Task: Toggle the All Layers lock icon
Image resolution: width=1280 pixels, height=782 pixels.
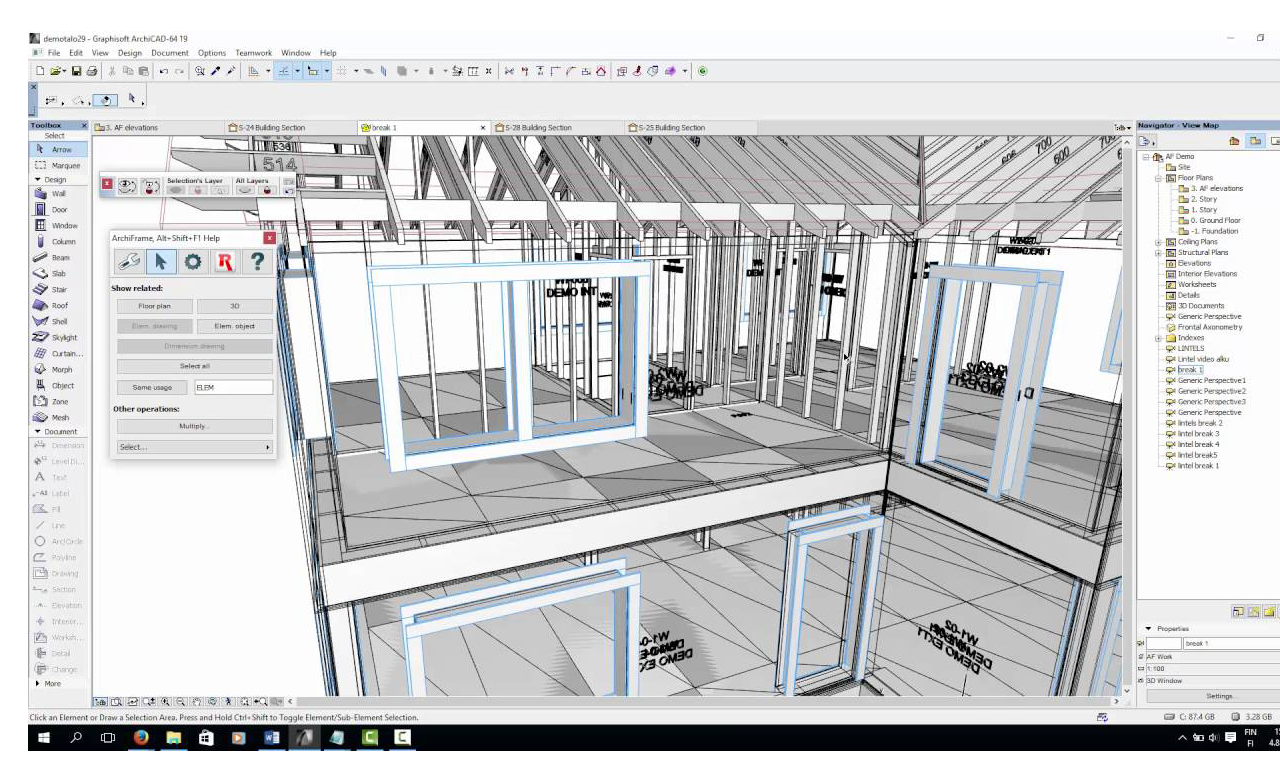Action: [267, 190]
